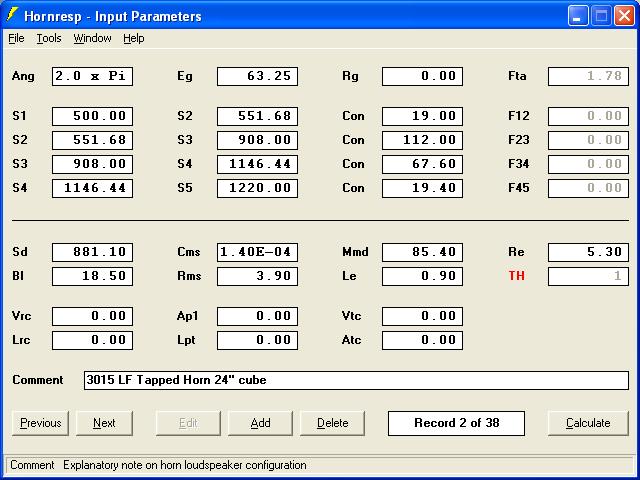This screenshot has height=480, width=640.
Task: Click the F12 field
Action: pyautogui.click(x=588, y=116)
